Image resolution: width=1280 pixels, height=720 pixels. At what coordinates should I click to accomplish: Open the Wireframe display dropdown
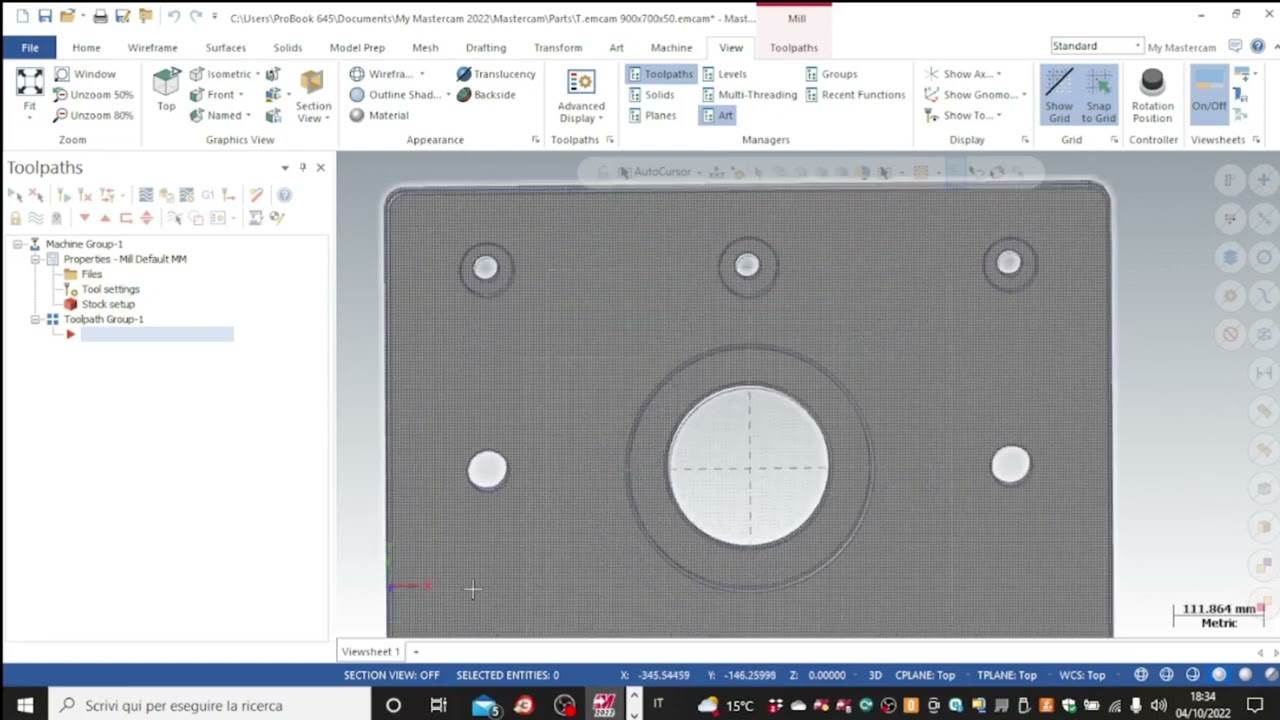(421, 74)
